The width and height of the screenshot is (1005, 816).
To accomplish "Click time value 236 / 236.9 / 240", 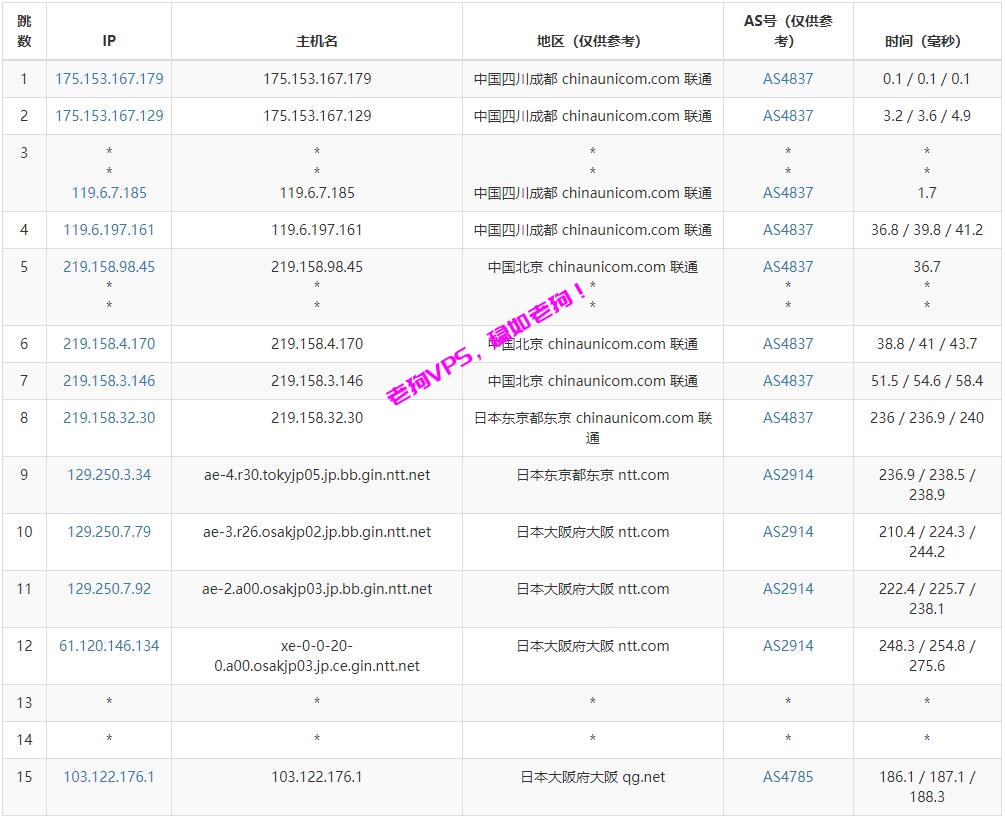I will point(926,418).
